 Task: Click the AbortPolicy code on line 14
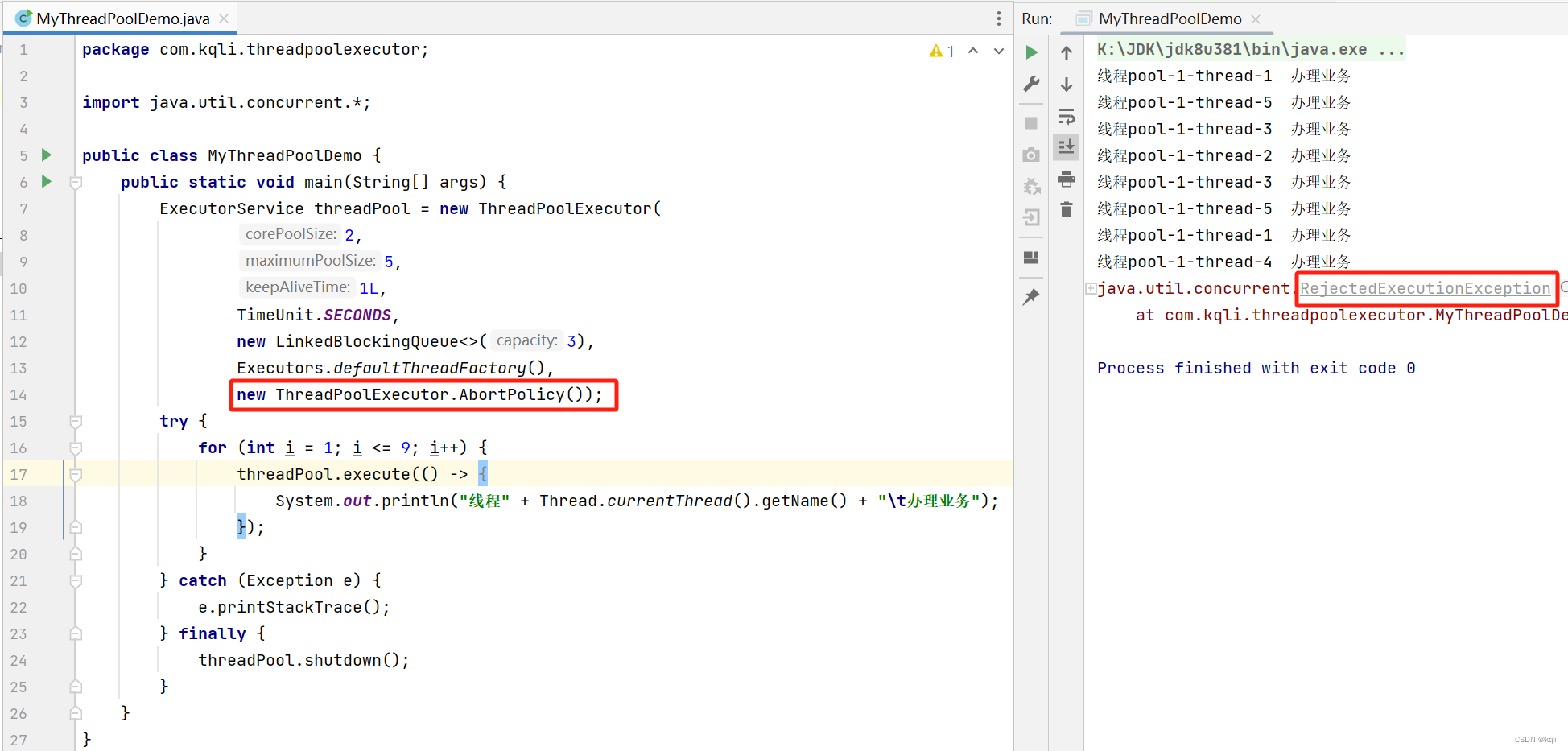pos(419,394)
